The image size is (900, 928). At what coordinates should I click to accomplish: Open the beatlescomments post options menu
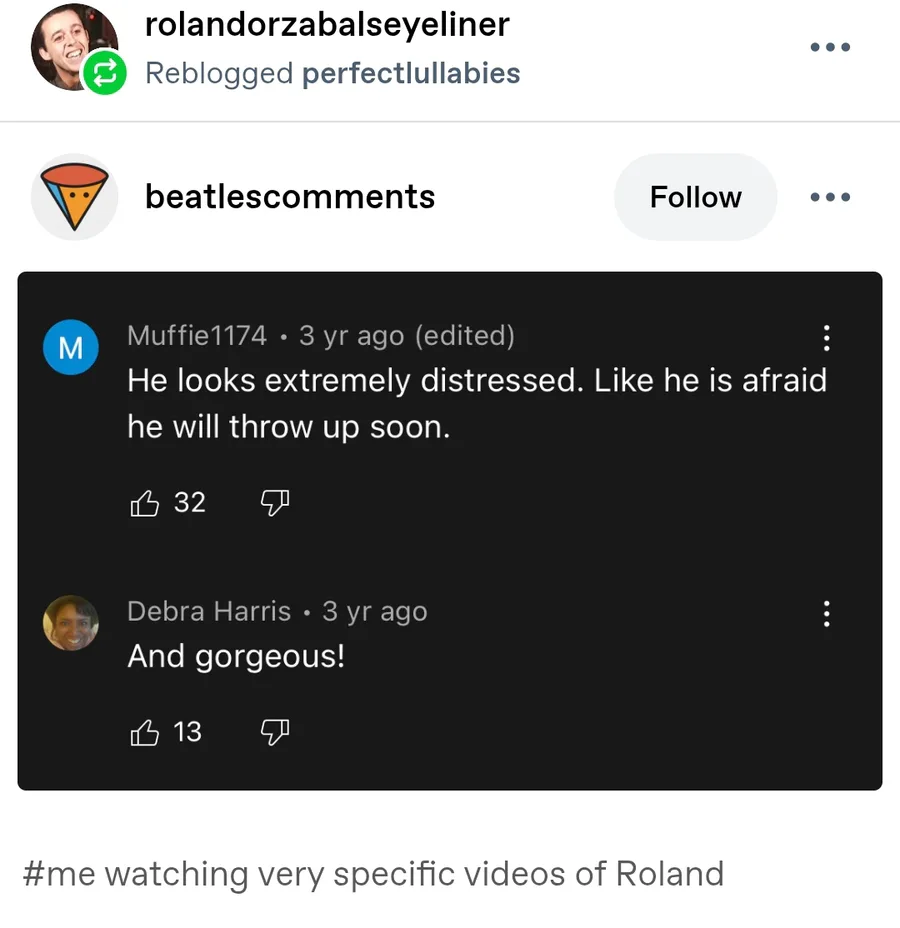coord(830,197)
